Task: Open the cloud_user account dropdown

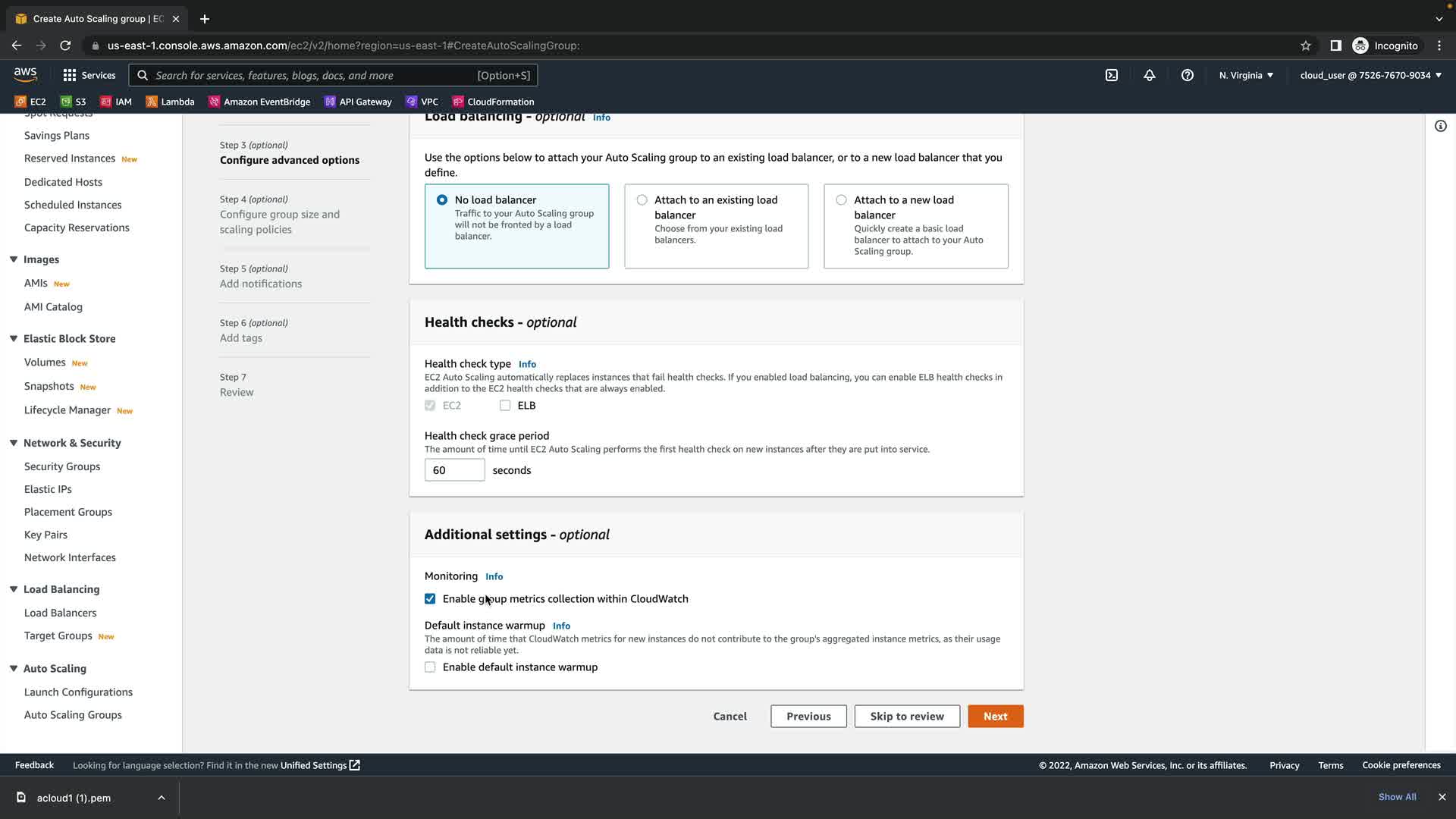Action: click(x=1370, y=75)
